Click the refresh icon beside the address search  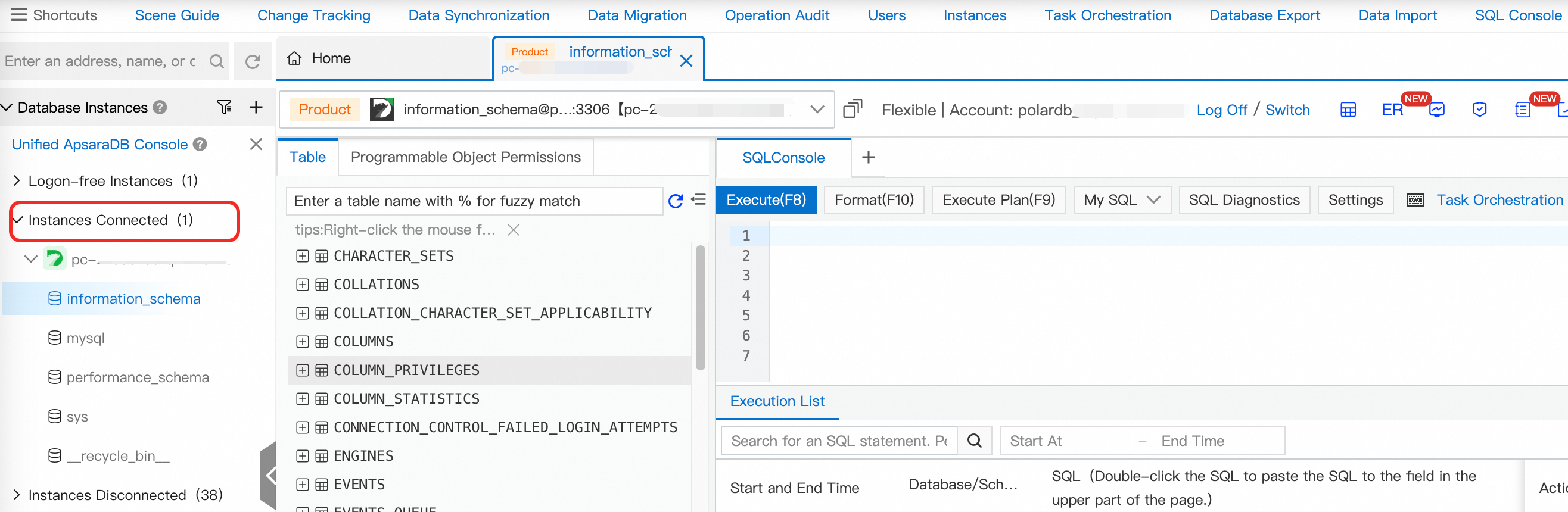tap(253, 61)
